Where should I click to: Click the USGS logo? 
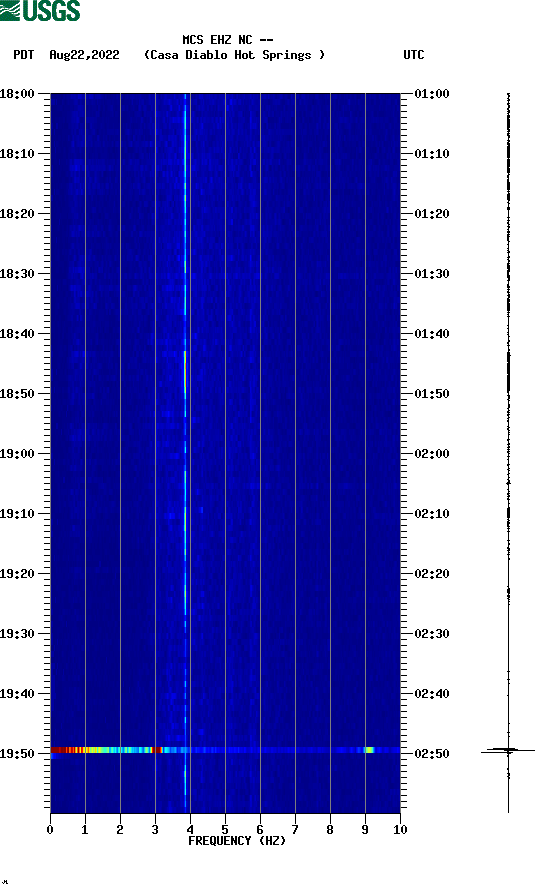40,10
